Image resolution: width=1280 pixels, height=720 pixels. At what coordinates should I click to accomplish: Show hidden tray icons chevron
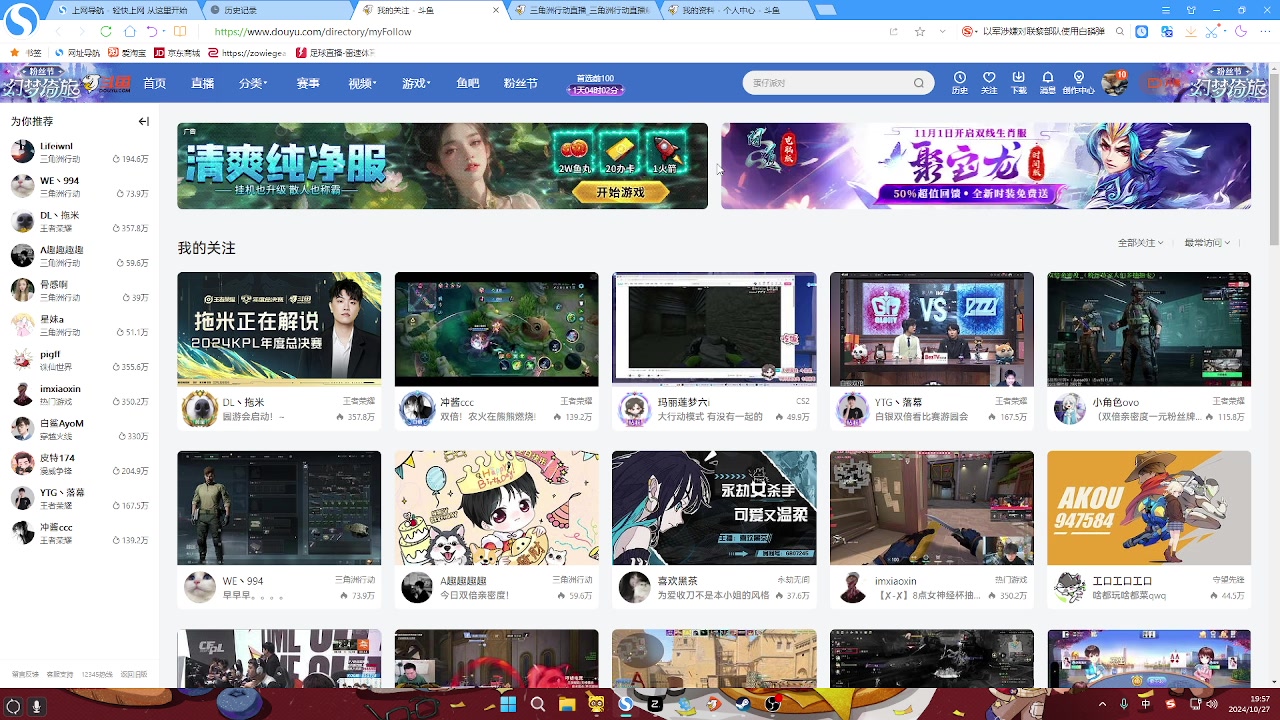(1103, 704)
